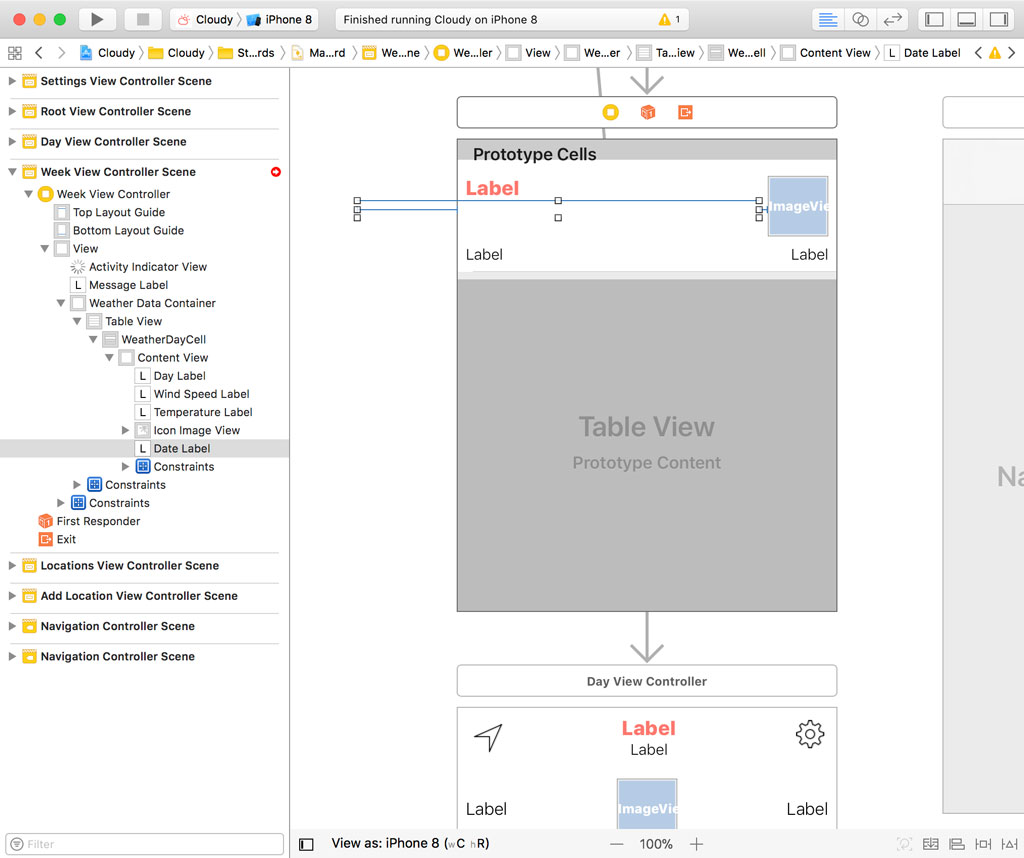Expand the Settings View Controller Scene
1024x858 pixels.
[x=13, y=81]
